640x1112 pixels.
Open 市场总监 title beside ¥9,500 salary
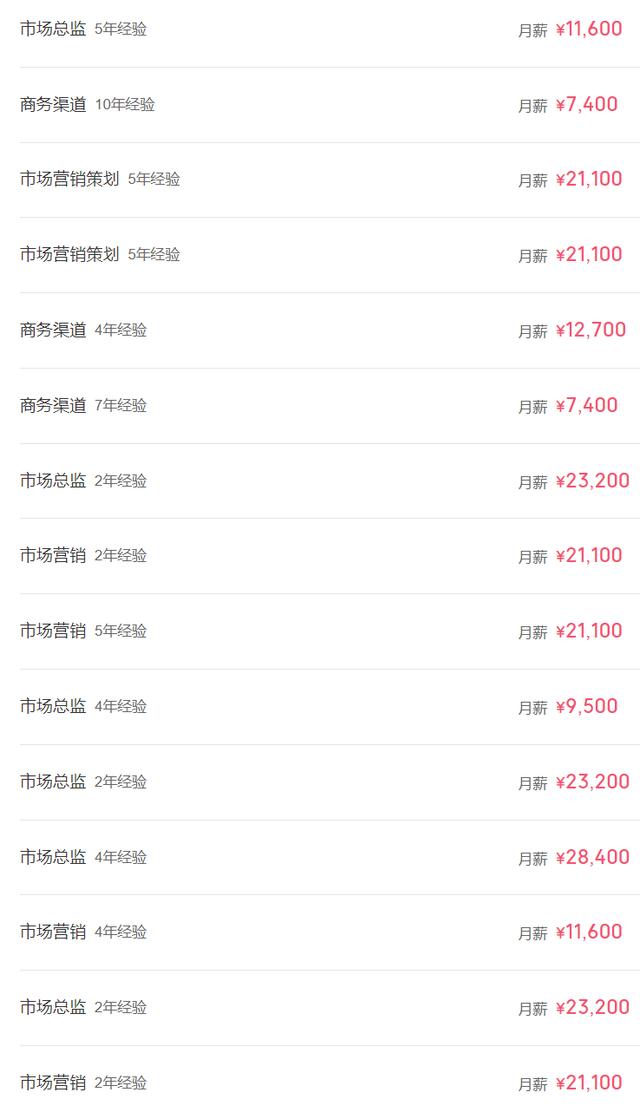click(x=53, y=706)
